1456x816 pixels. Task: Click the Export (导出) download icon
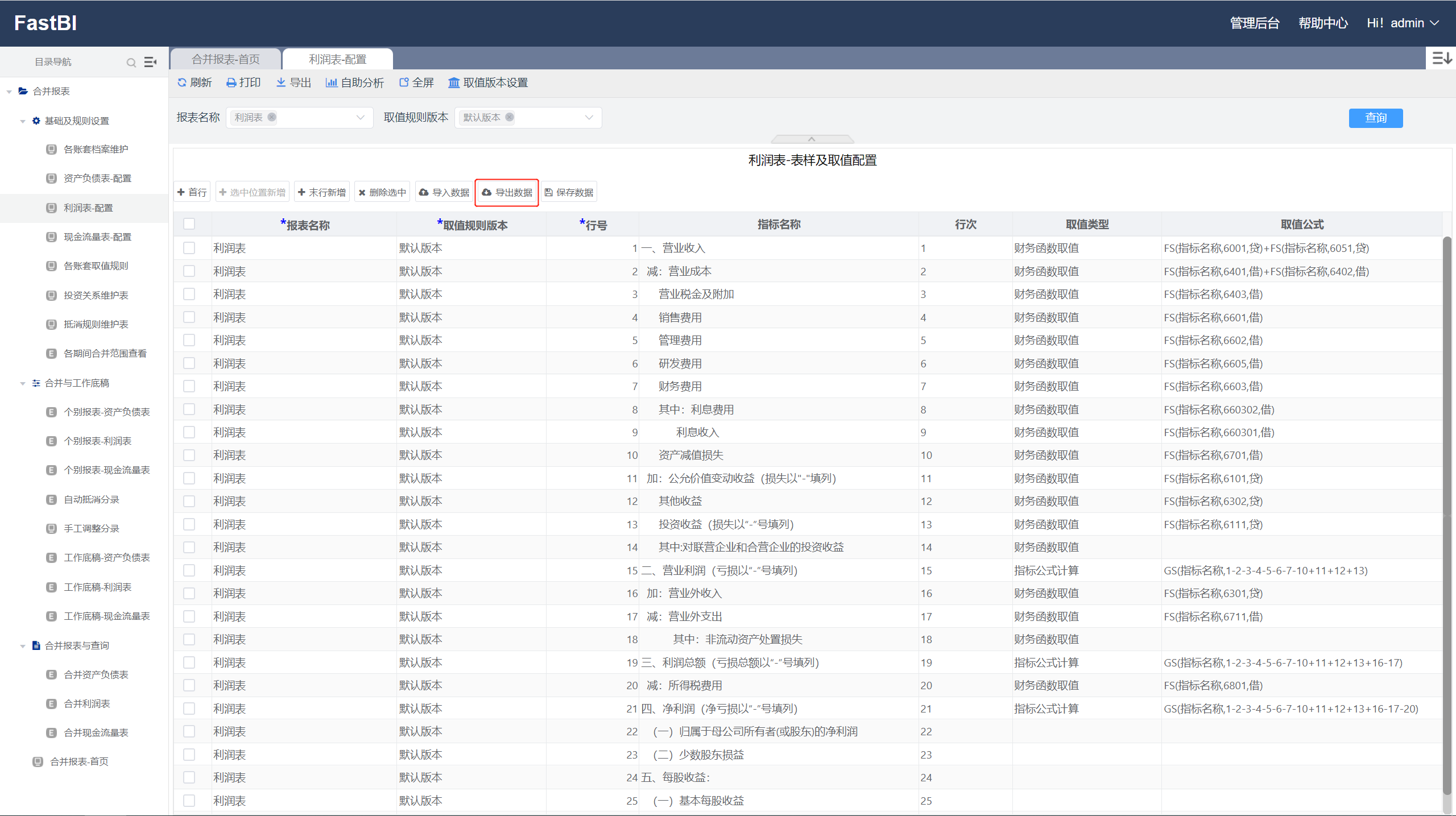[281, 82]
